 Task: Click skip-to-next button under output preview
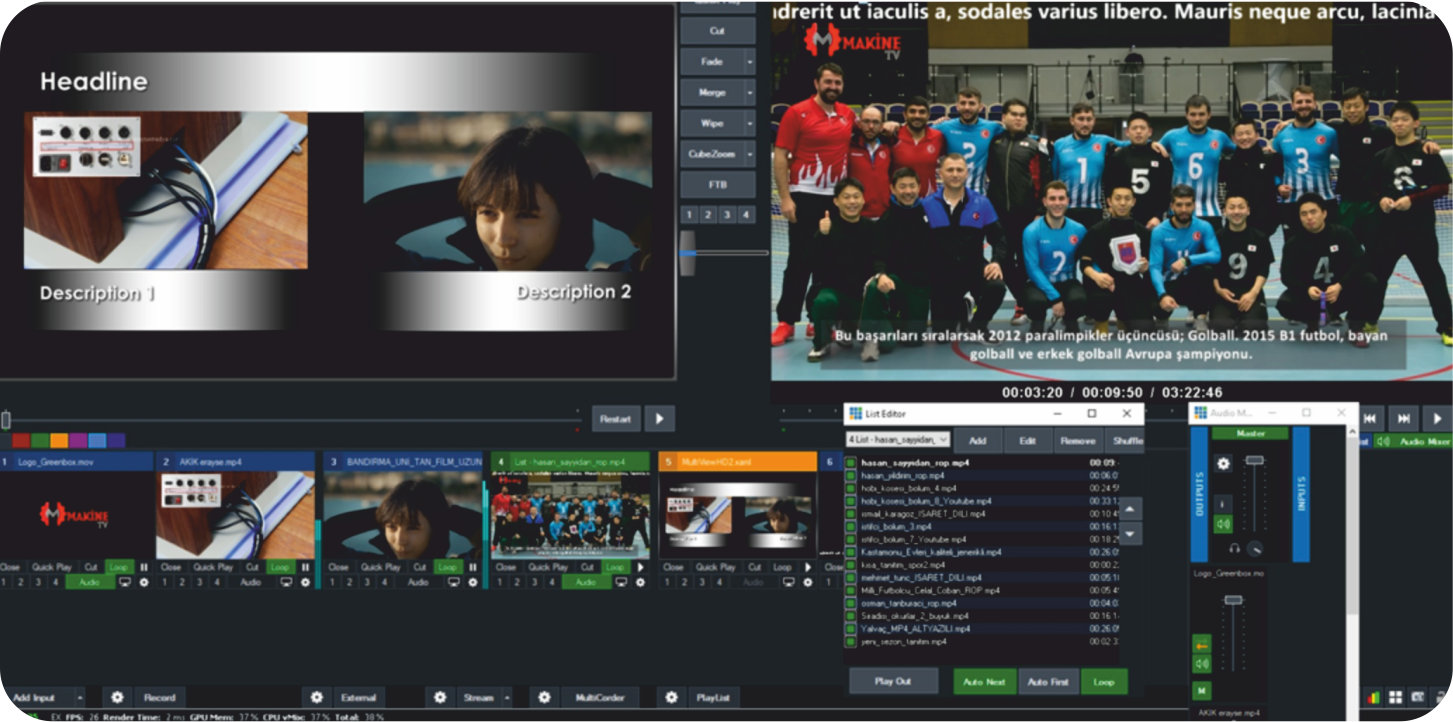click(1404, 418)
